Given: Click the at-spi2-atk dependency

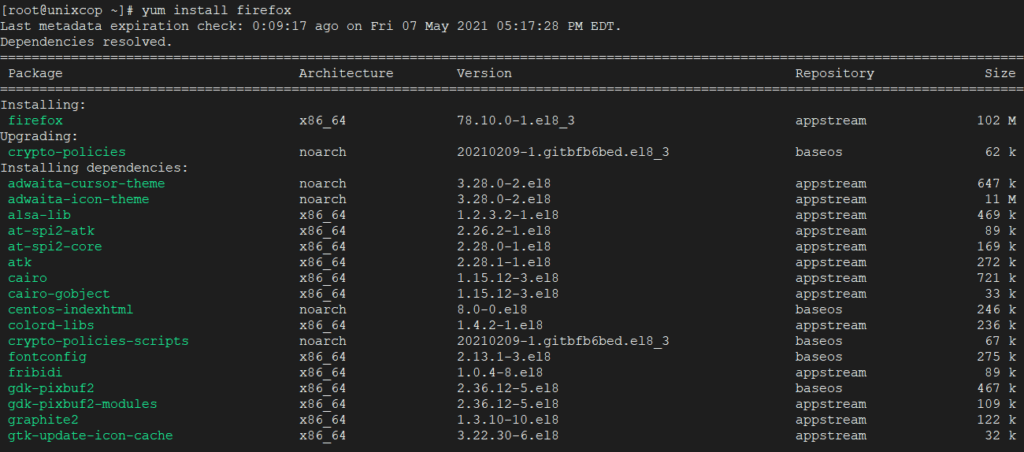Looking at the screenshot, I should click(x=51, y=231).
